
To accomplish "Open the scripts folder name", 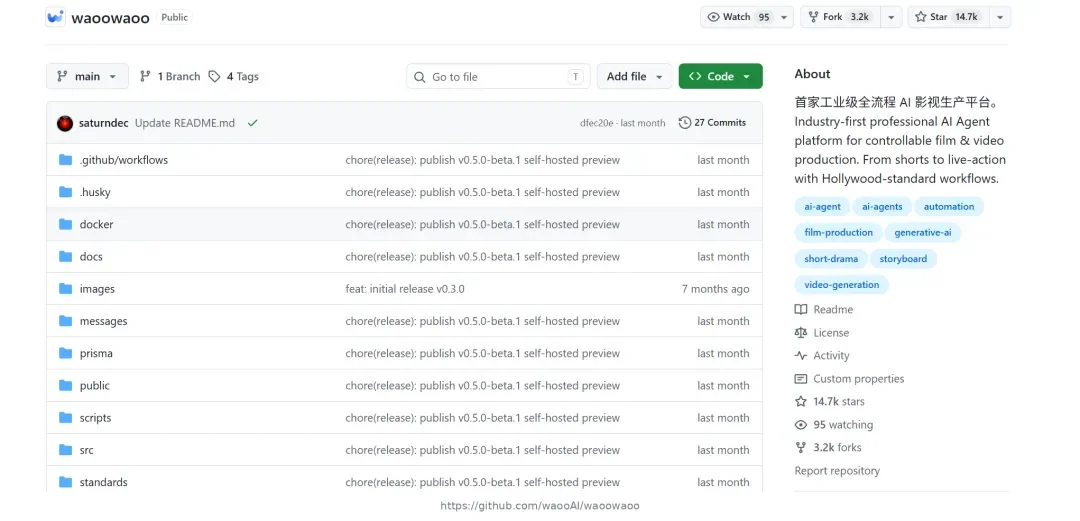I will click(x=96, y=418).
